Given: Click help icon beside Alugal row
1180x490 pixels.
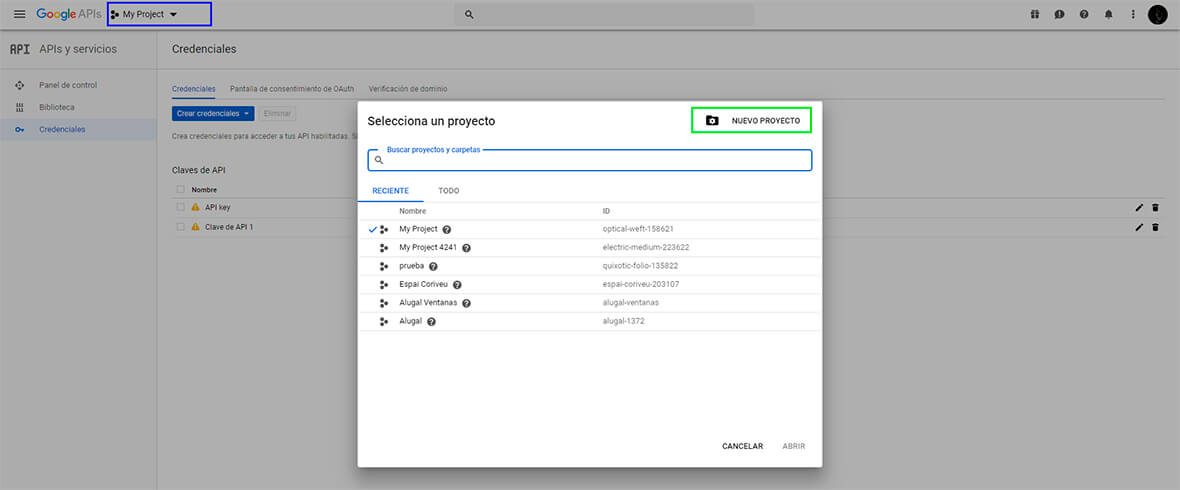Looking at the screenshot, I should (x=431, y=321).
